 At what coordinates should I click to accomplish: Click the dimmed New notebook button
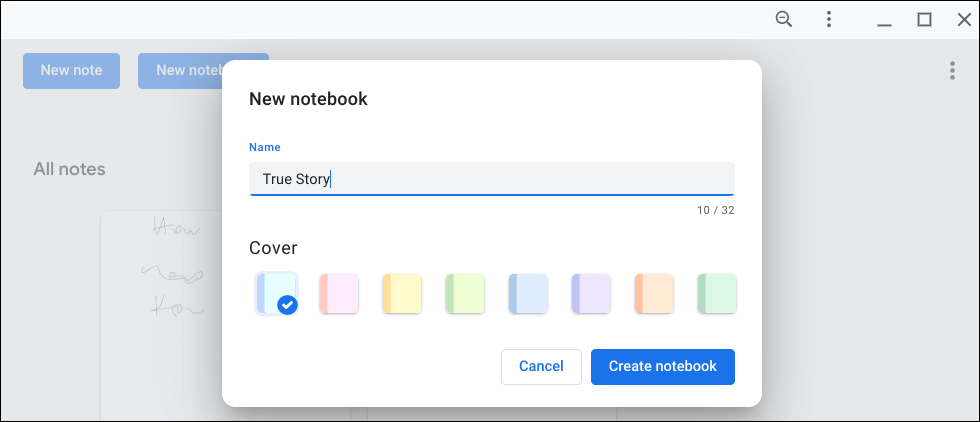180,70
